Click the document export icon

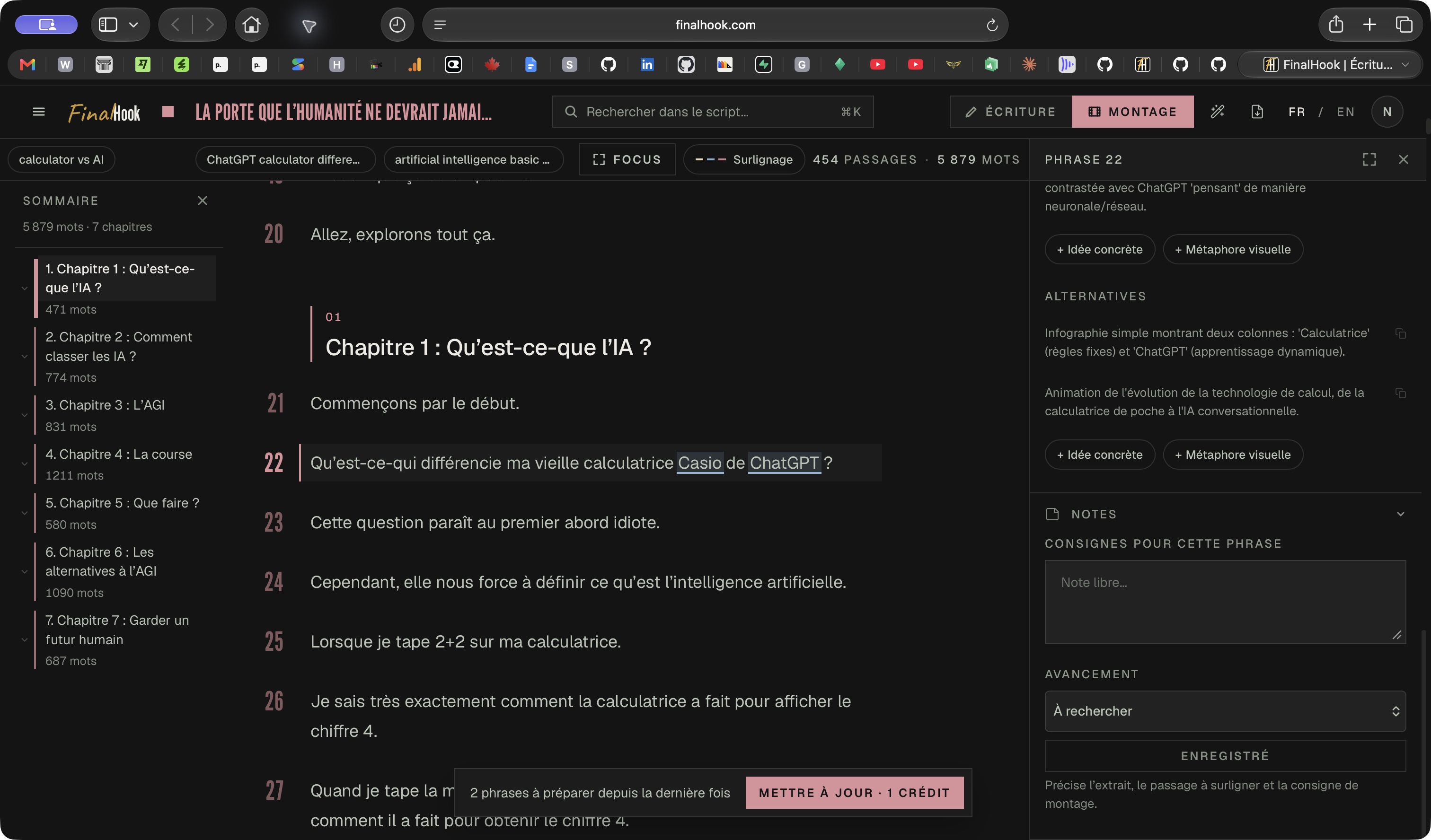point(1257,111)
